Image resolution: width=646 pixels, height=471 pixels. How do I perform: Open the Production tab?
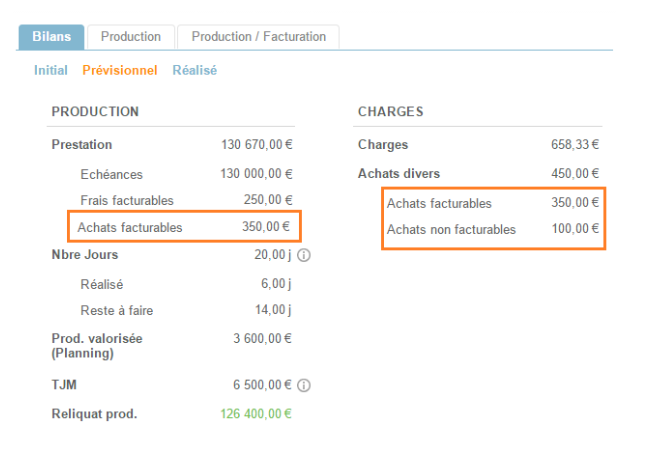click(130, 37)
